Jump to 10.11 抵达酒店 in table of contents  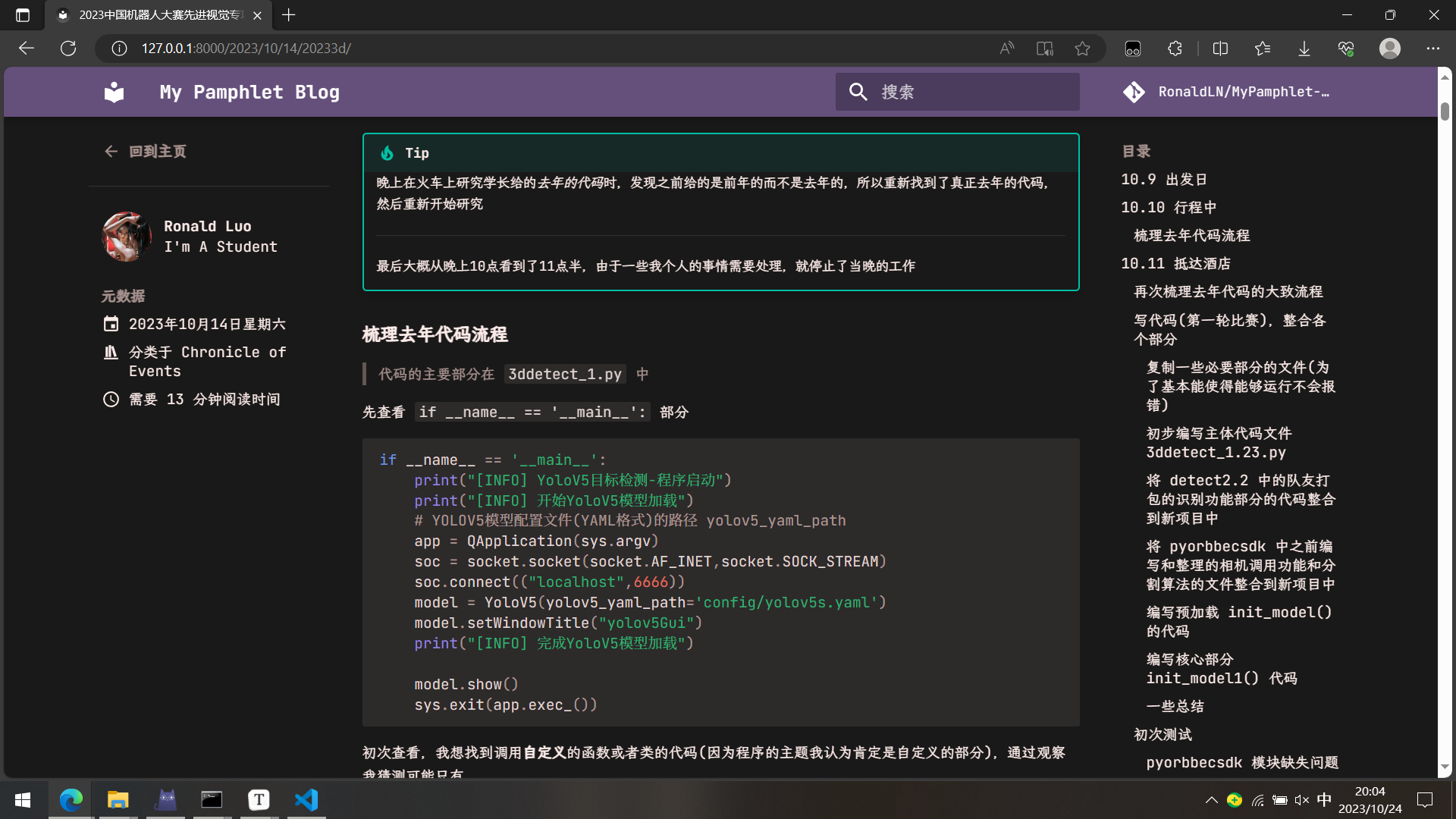1175,264
